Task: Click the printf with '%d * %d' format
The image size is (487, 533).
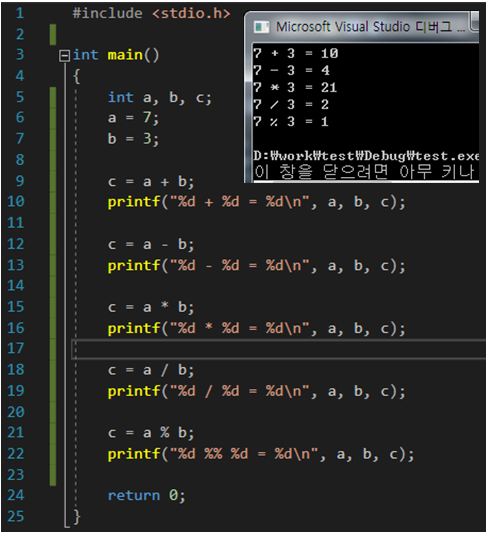Action: point(256,329)
